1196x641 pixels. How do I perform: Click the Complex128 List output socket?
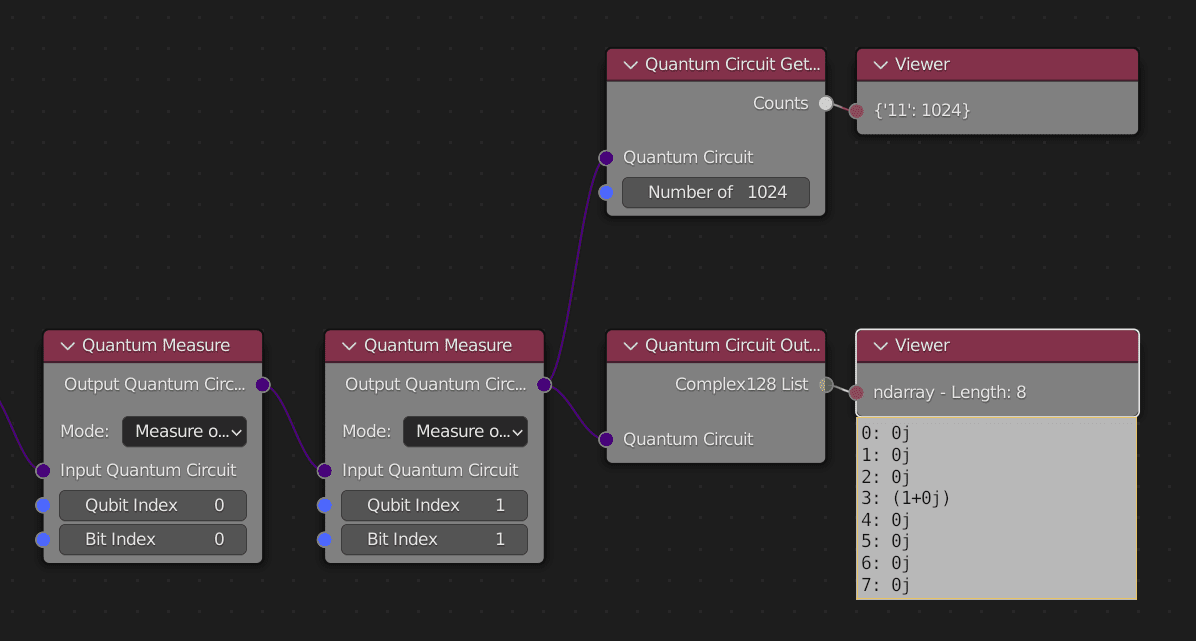point(826,385)
